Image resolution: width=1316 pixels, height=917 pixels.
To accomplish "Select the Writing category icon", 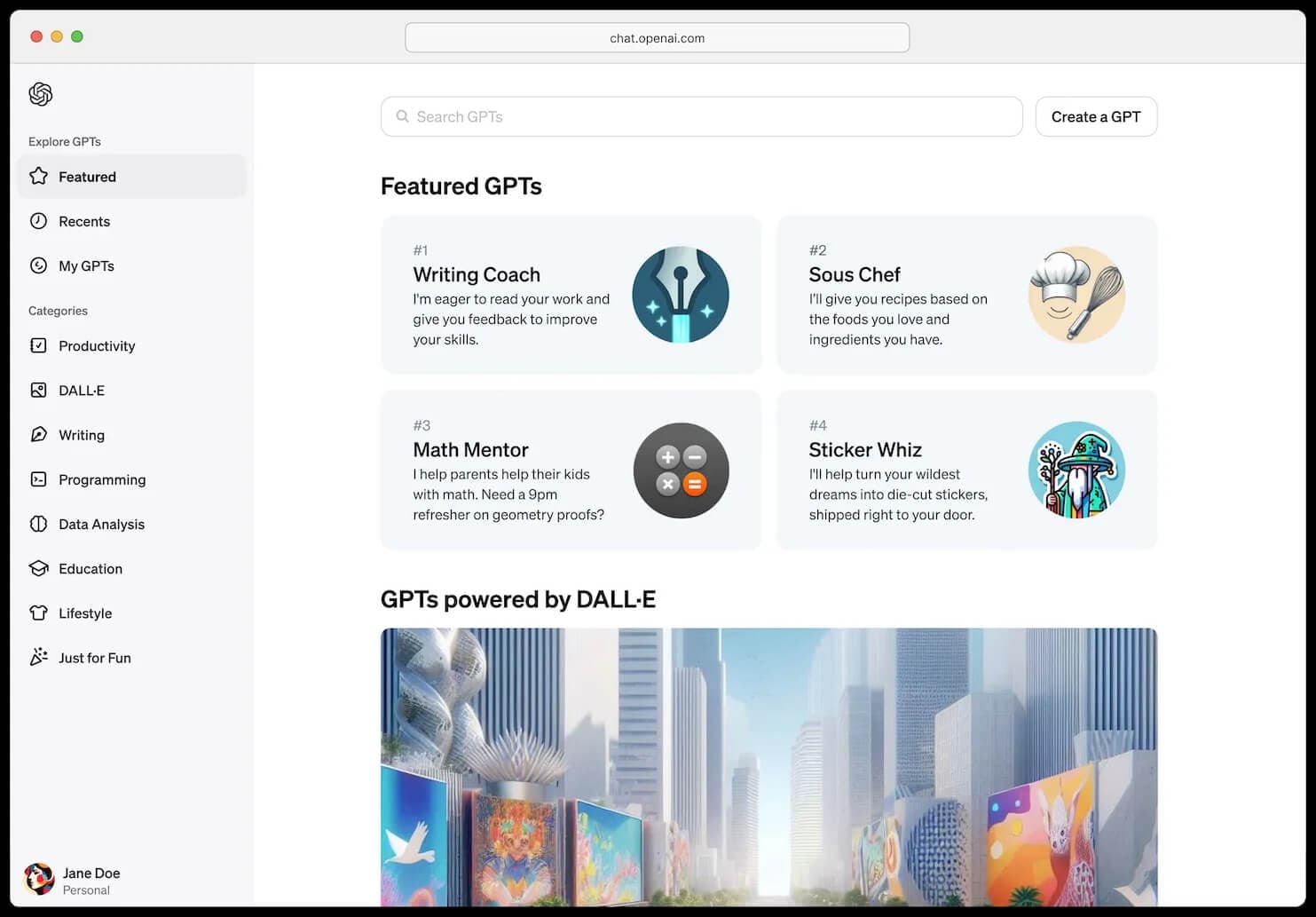I will [38, 434].
